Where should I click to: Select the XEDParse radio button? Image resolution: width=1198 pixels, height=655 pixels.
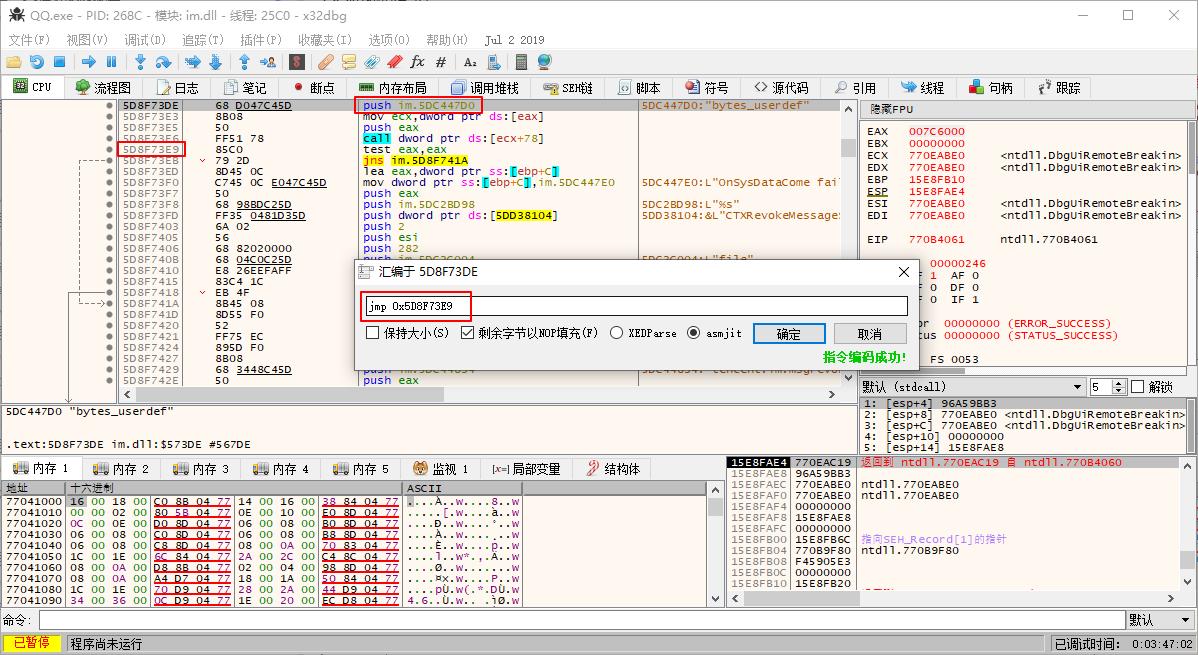point(615,332)
